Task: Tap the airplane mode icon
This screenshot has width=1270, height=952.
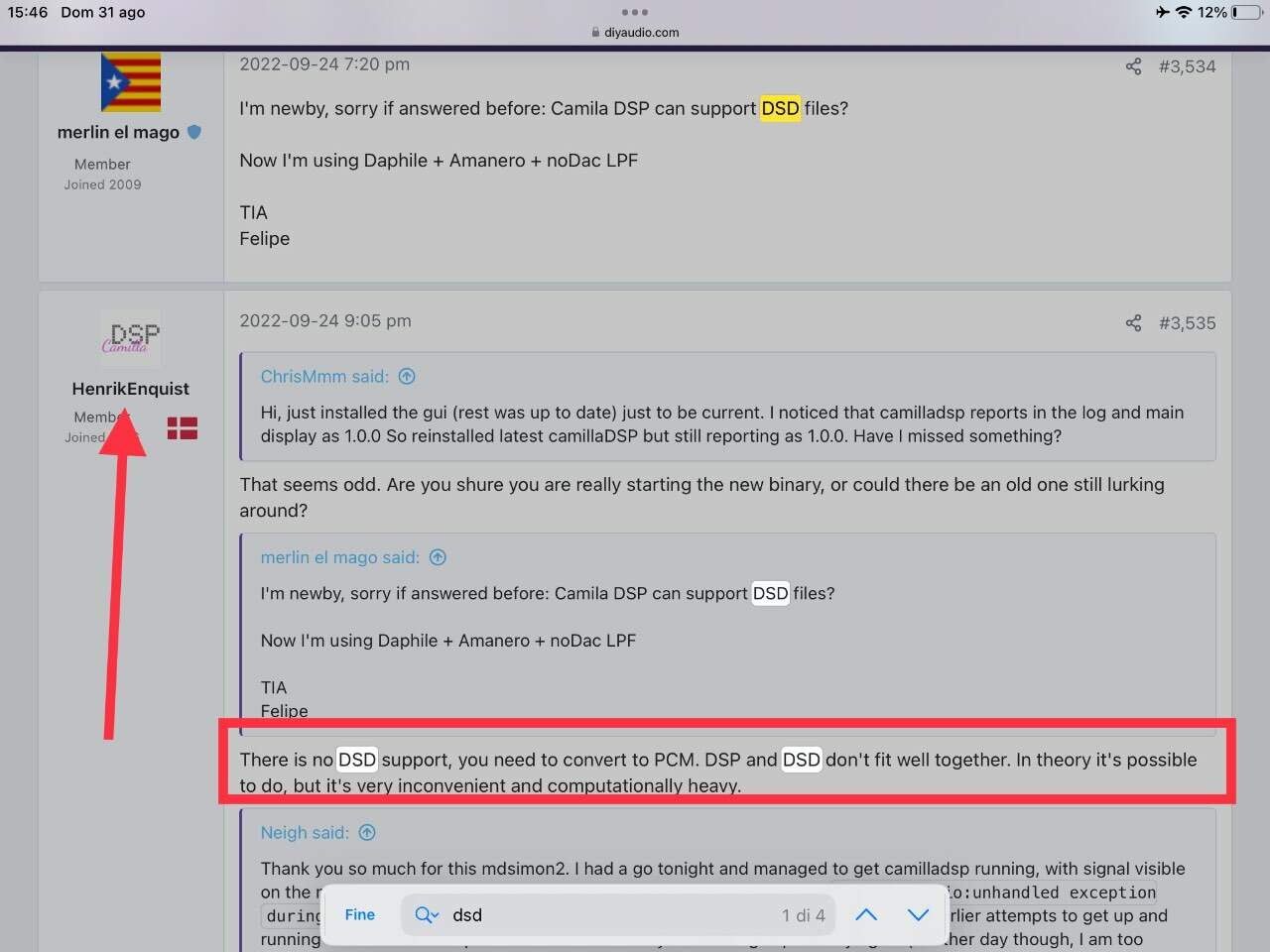Action: point(1162,12)
